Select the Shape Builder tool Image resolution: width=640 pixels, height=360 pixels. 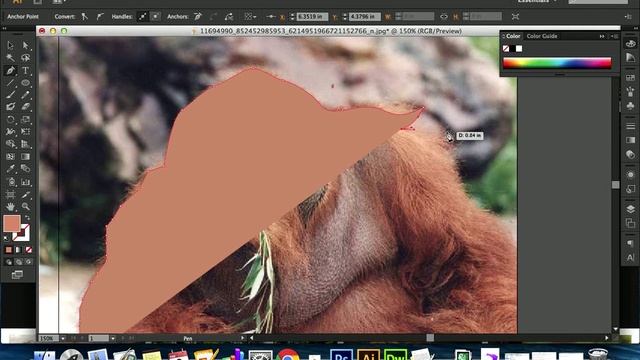click(x=10, y=144)
